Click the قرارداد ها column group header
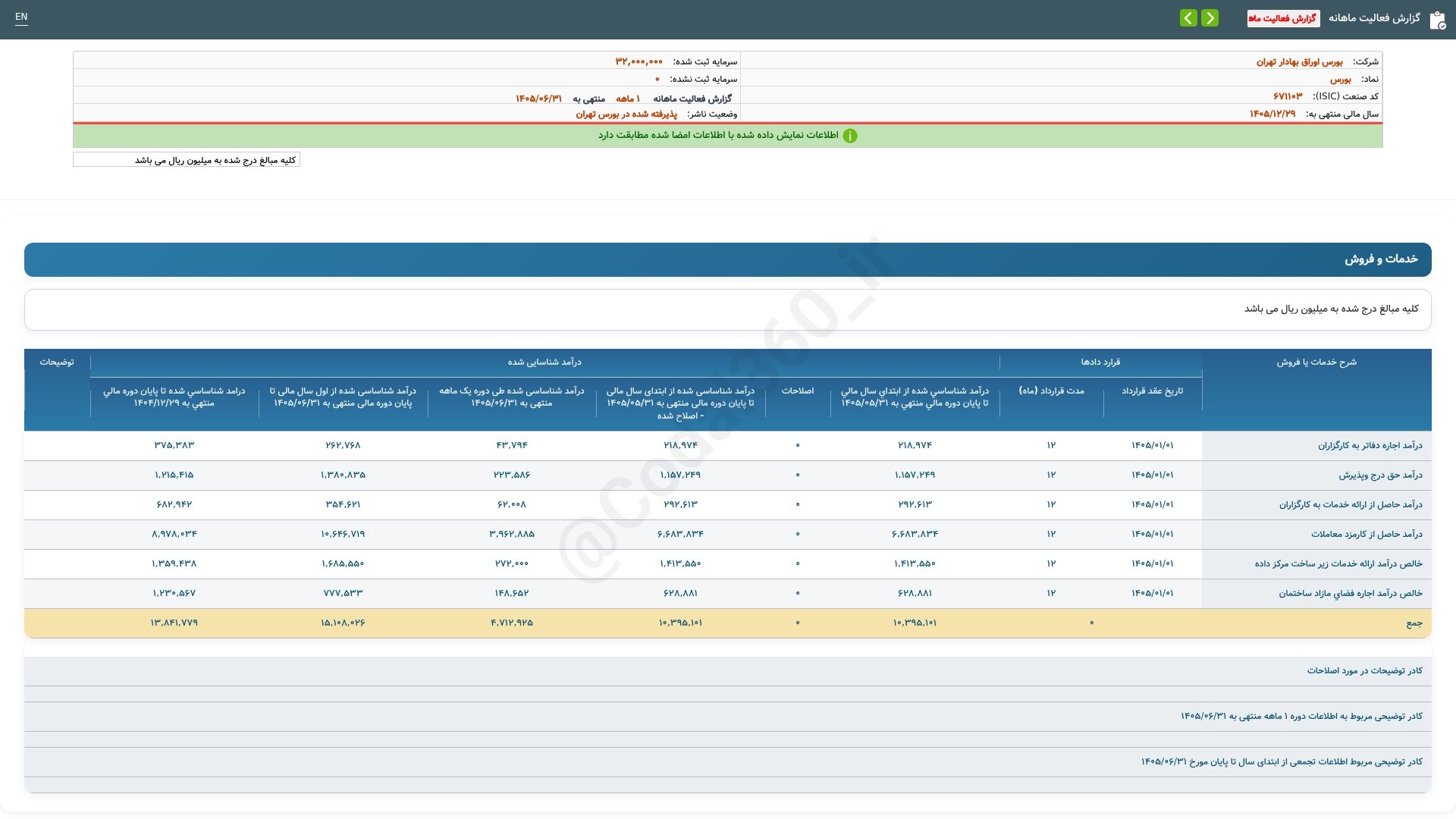 1100,362
